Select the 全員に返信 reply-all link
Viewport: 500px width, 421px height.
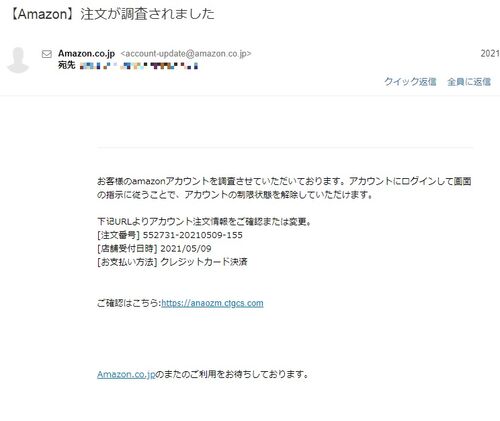[469, 82]
